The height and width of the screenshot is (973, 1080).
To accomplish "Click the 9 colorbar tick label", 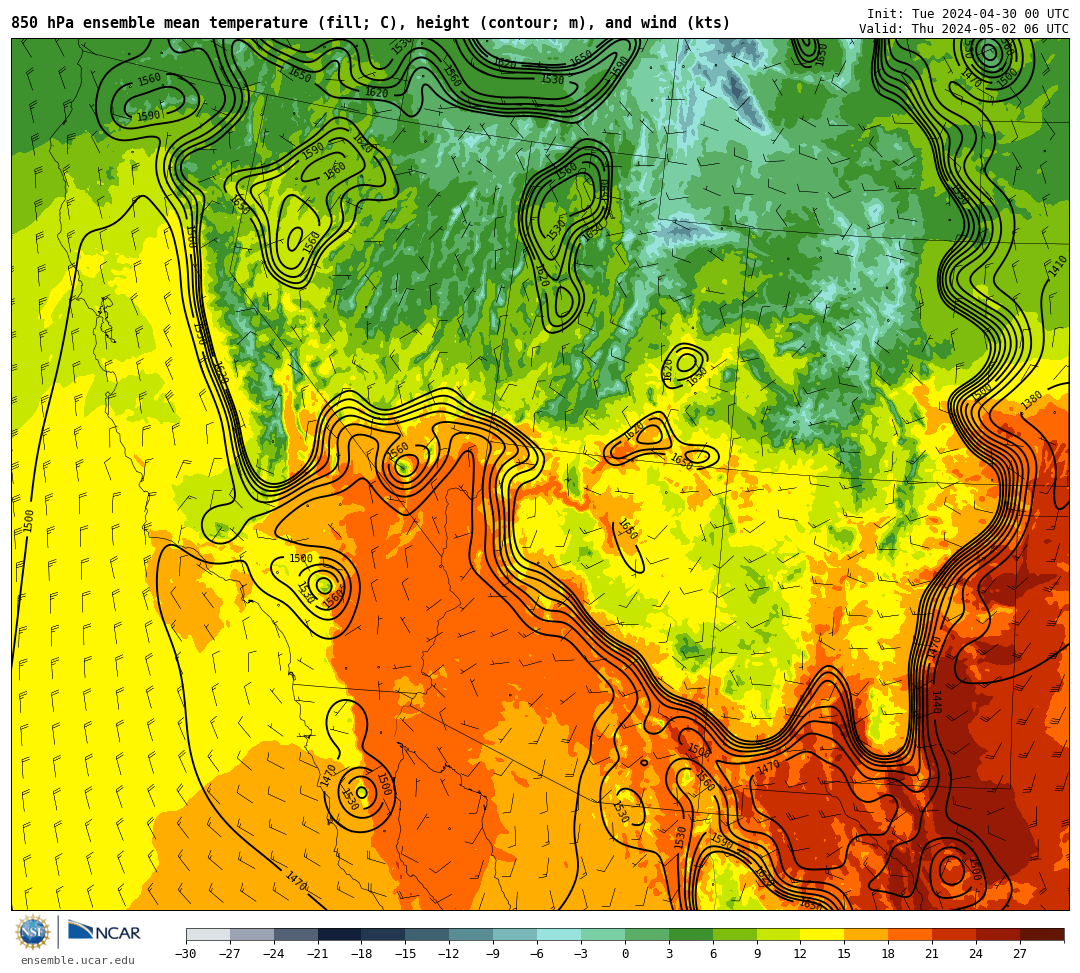I will [x=757, y=954].
